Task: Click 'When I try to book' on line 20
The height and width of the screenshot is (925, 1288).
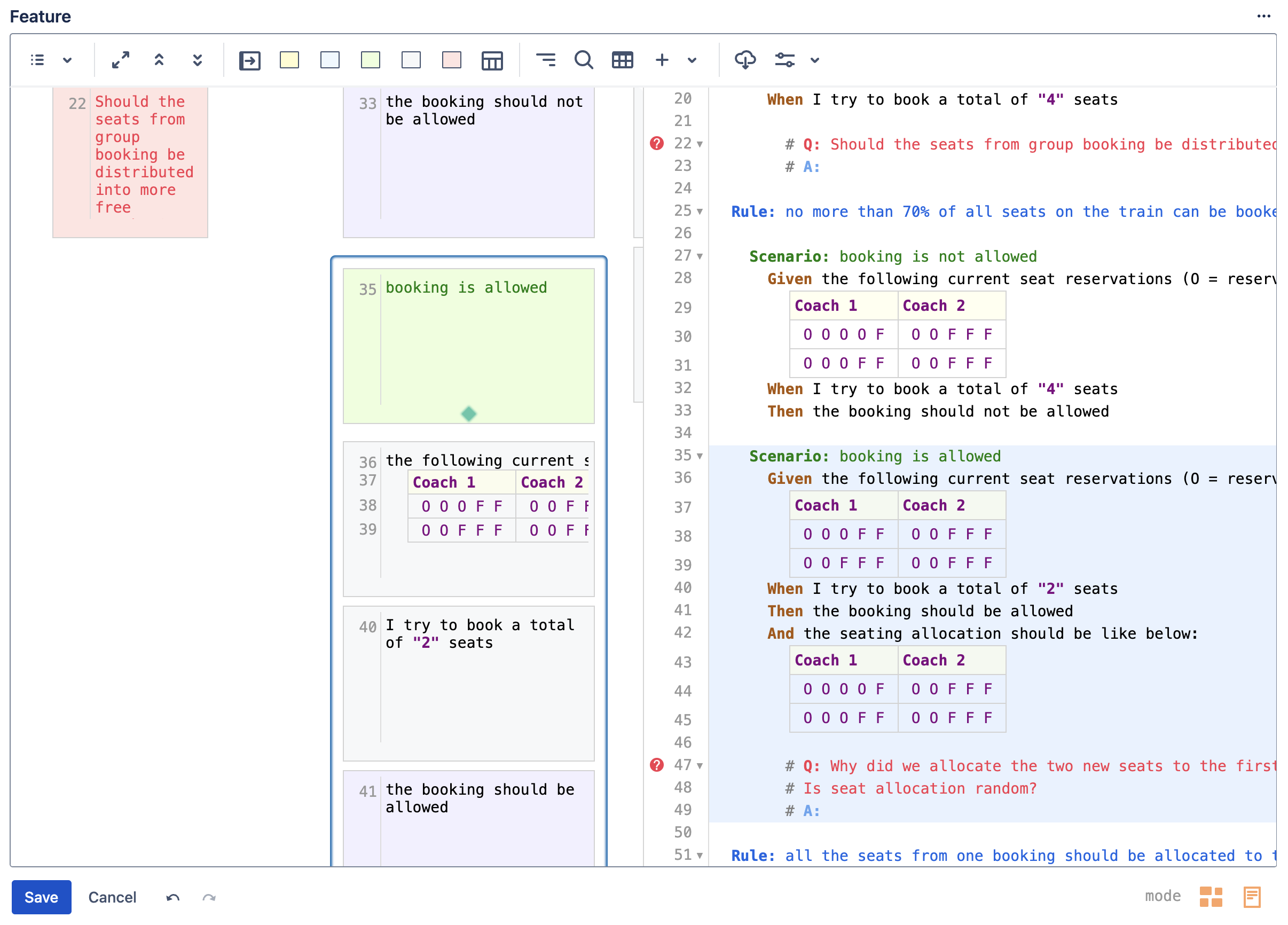Action: click(x=942, y=100)
